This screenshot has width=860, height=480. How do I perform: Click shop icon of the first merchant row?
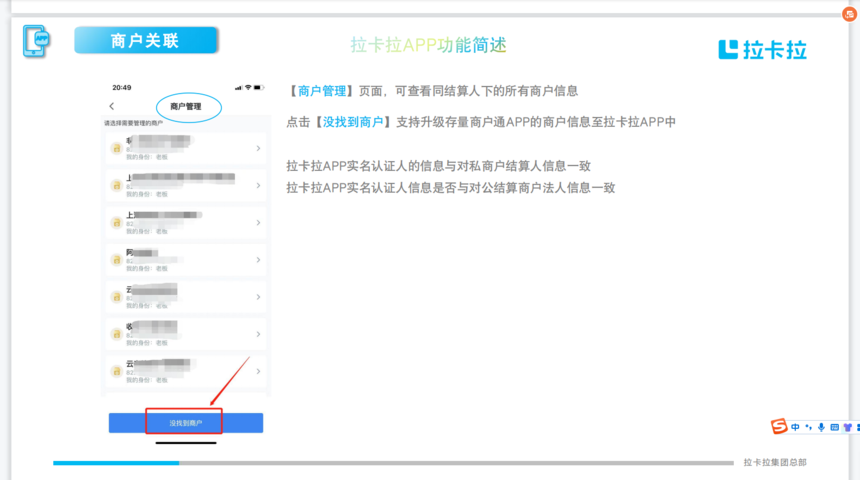tap(116, 148)
